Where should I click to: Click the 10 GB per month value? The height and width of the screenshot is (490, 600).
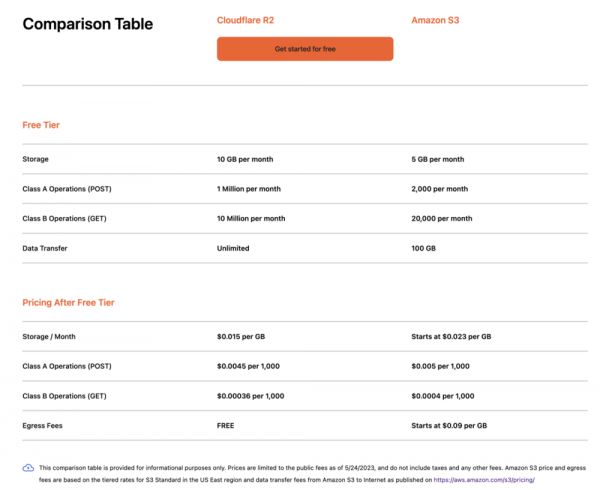pos(245,159)
